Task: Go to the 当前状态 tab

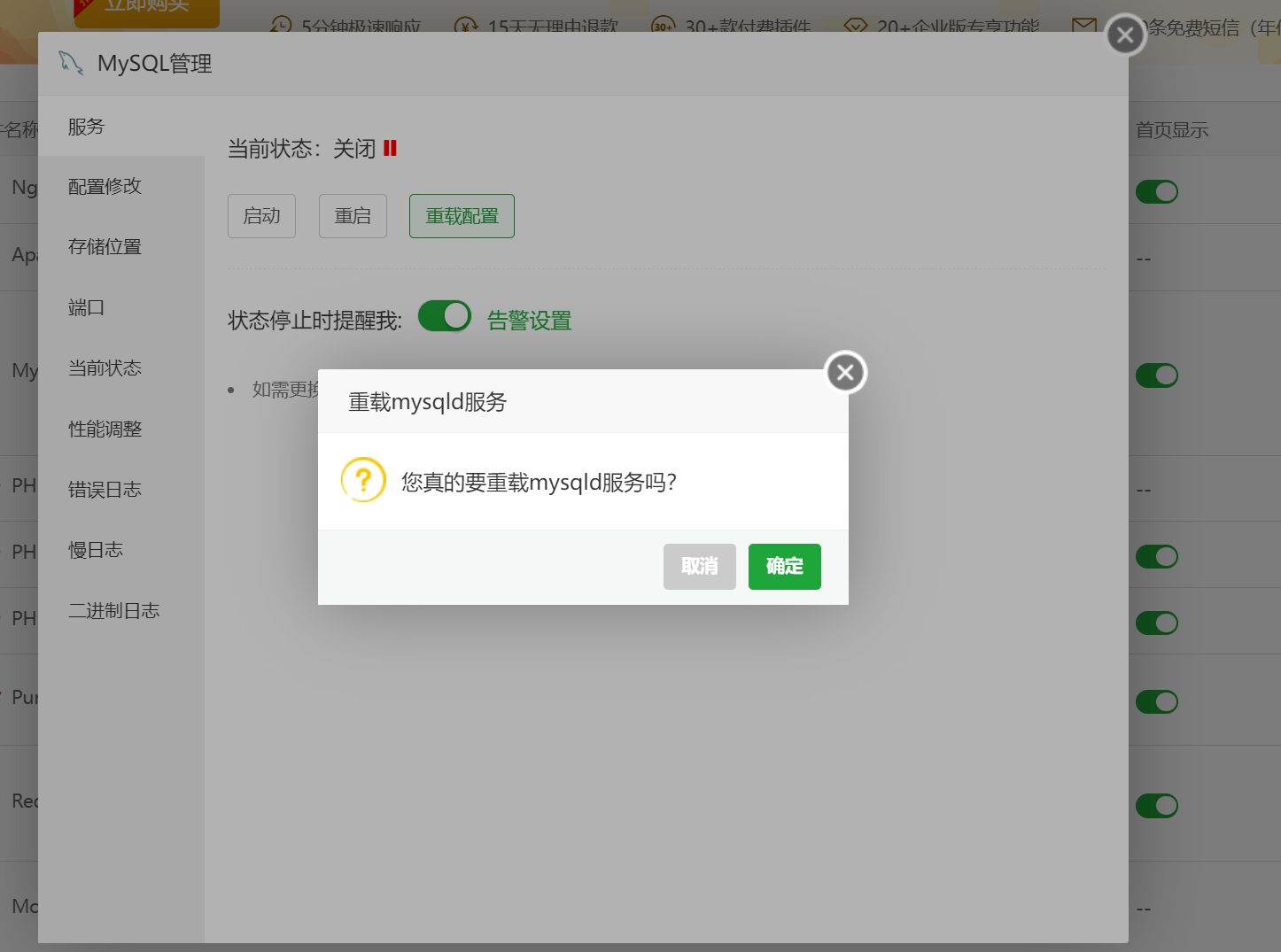Action: pos(121,368)
